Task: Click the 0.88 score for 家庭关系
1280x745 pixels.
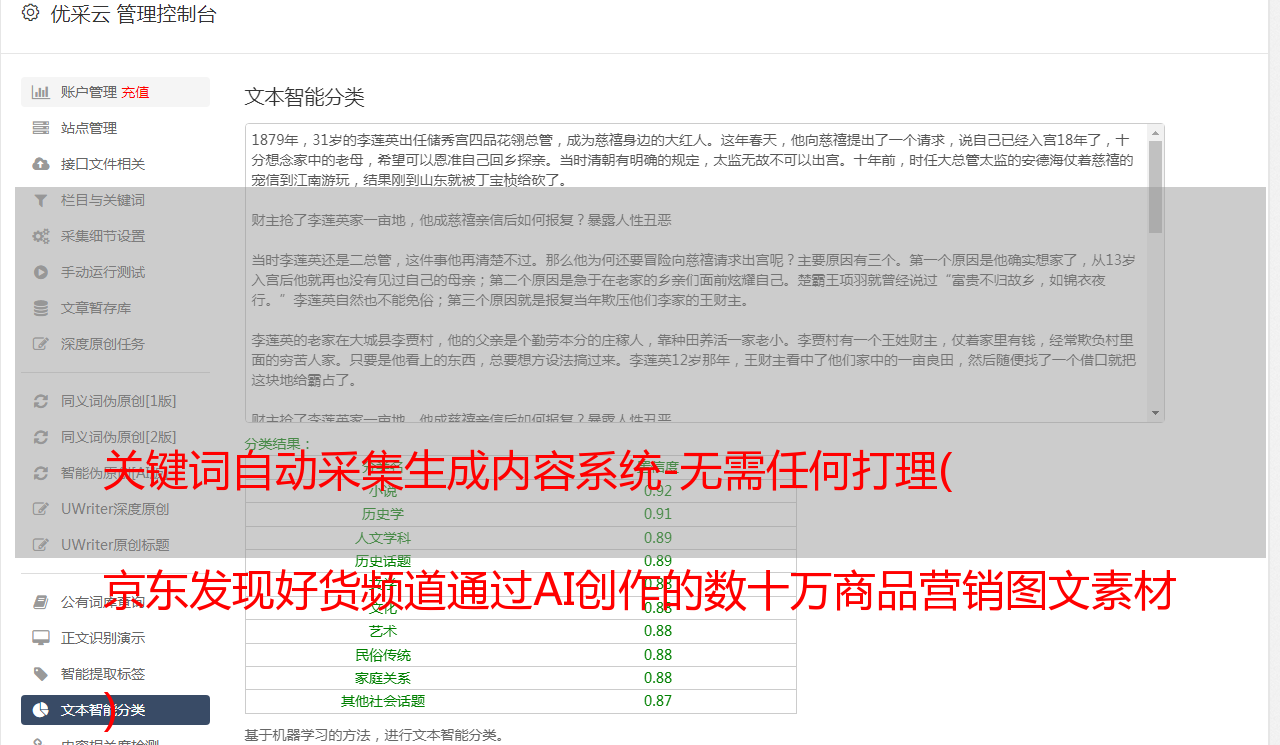Action: tap(658, 678)
